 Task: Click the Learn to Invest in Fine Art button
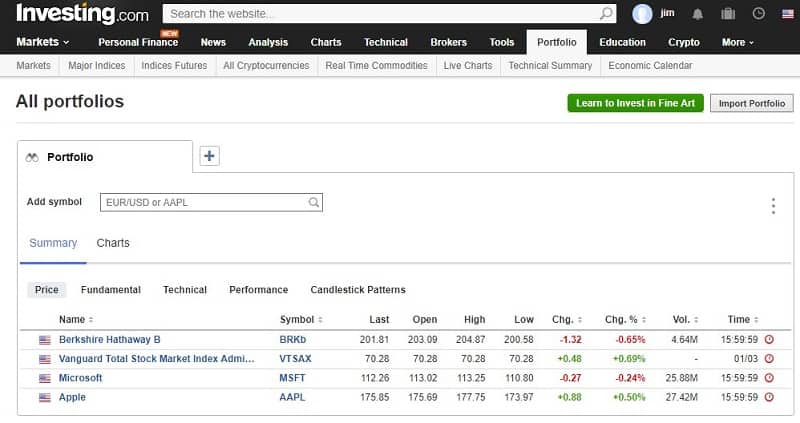[635, 103]
